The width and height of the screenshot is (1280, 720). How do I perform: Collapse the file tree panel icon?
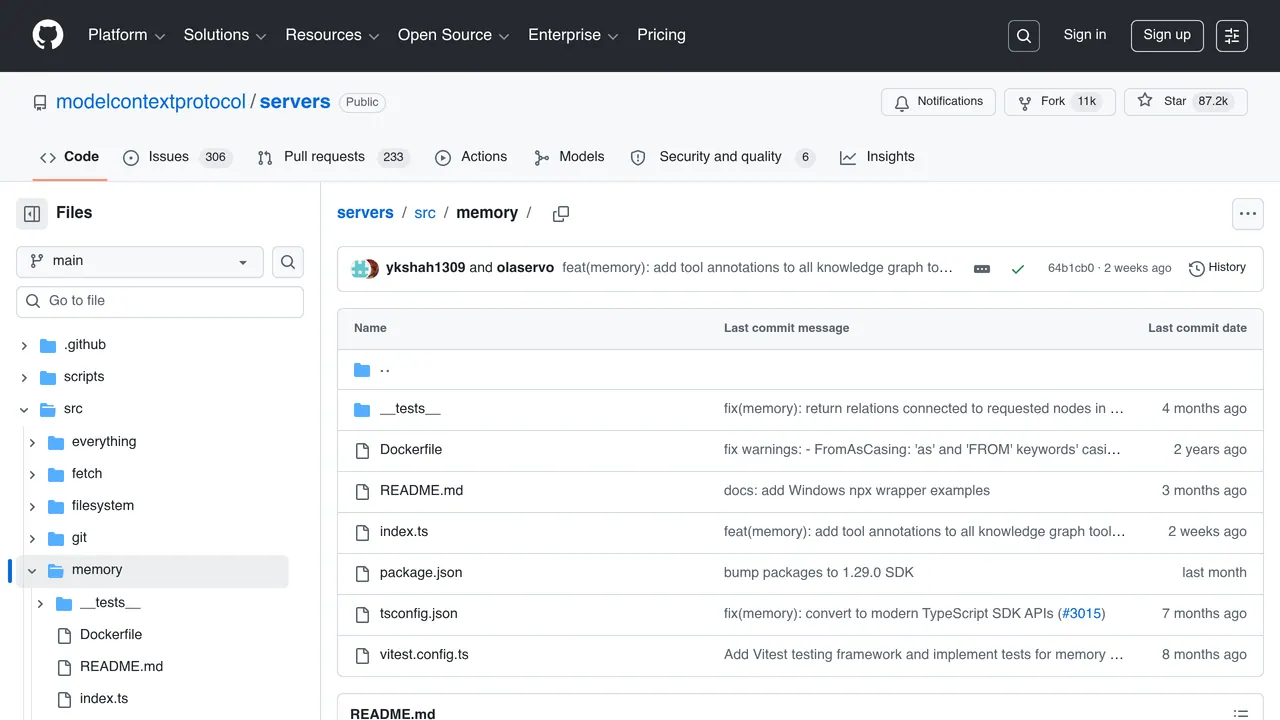pyautogui.click(x=32, y=213)
